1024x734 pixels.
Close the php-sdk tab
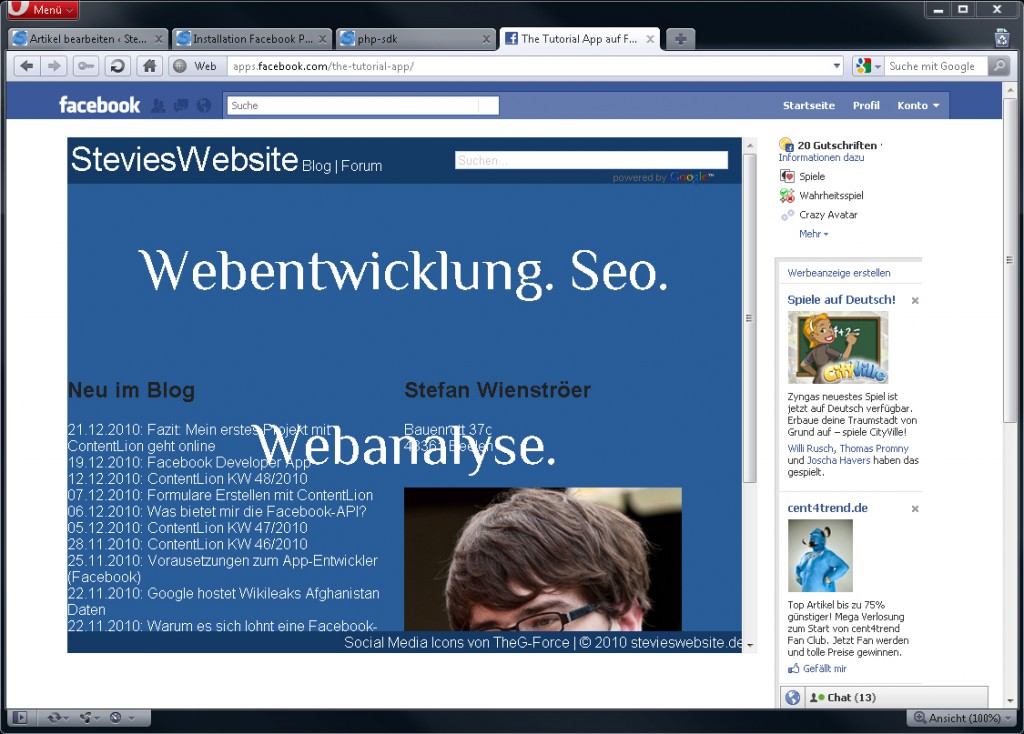487,39
